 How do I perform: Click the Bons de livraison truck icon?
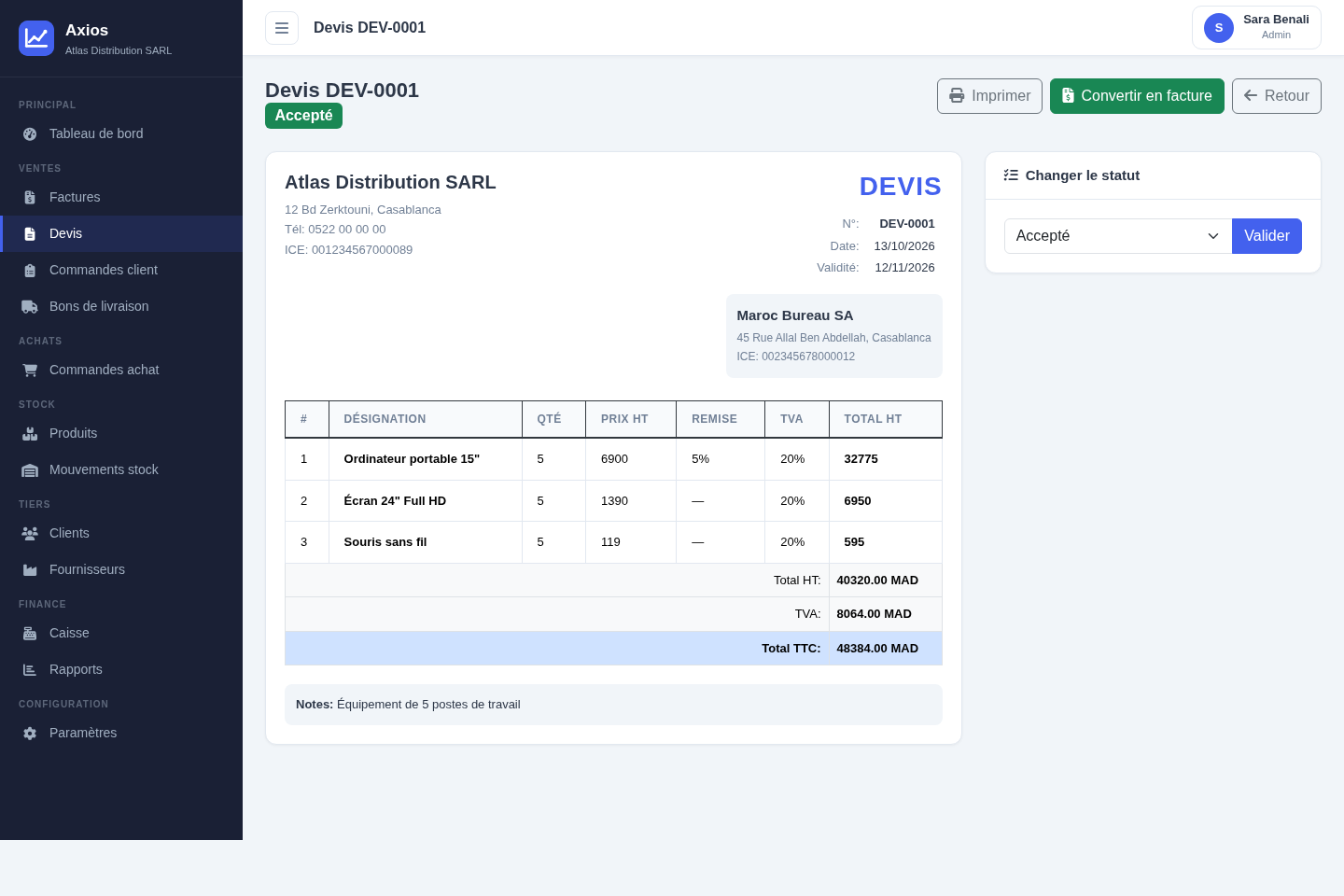pyautogui.click(x=30, y=306)
